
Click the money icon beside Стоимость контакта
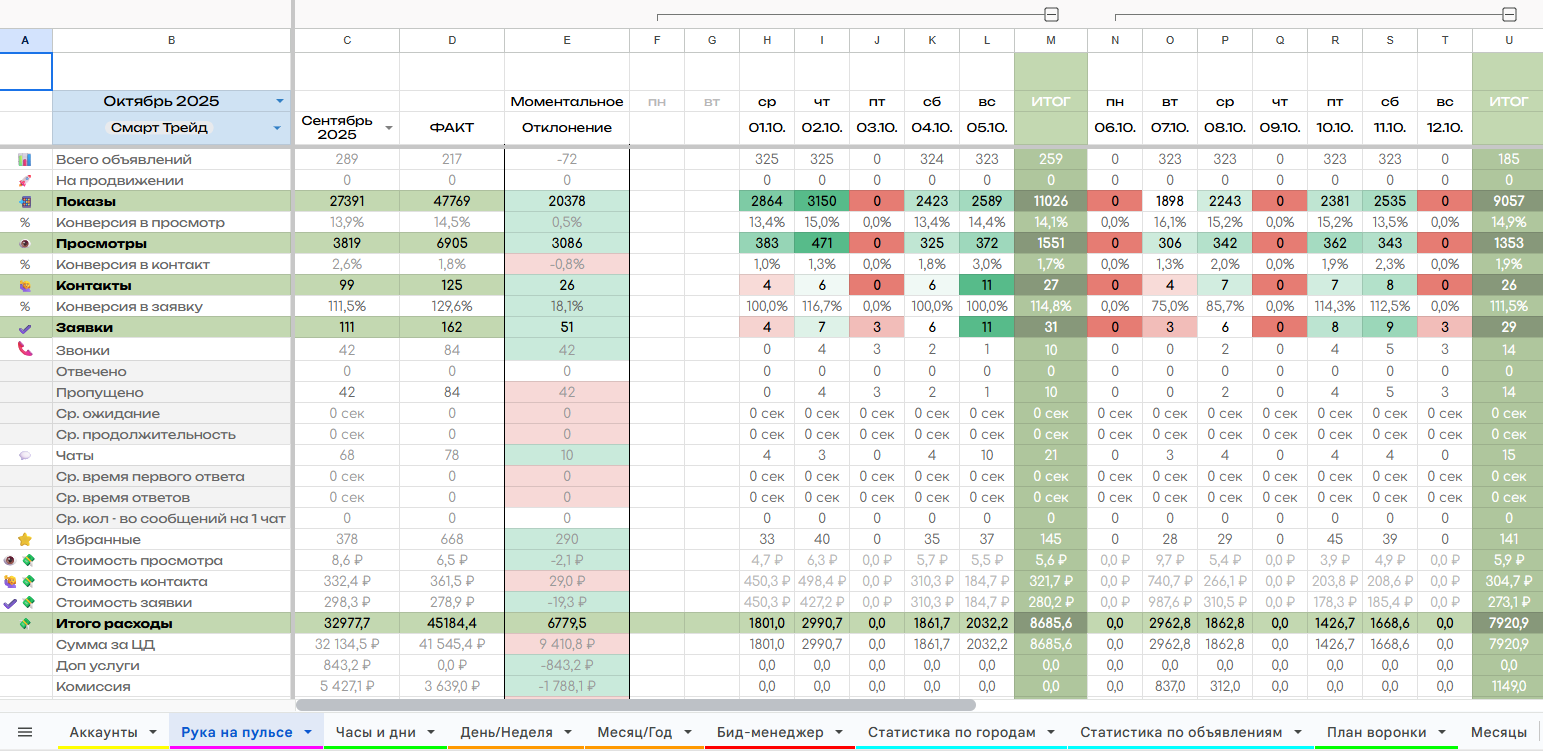tap(30, 581)
